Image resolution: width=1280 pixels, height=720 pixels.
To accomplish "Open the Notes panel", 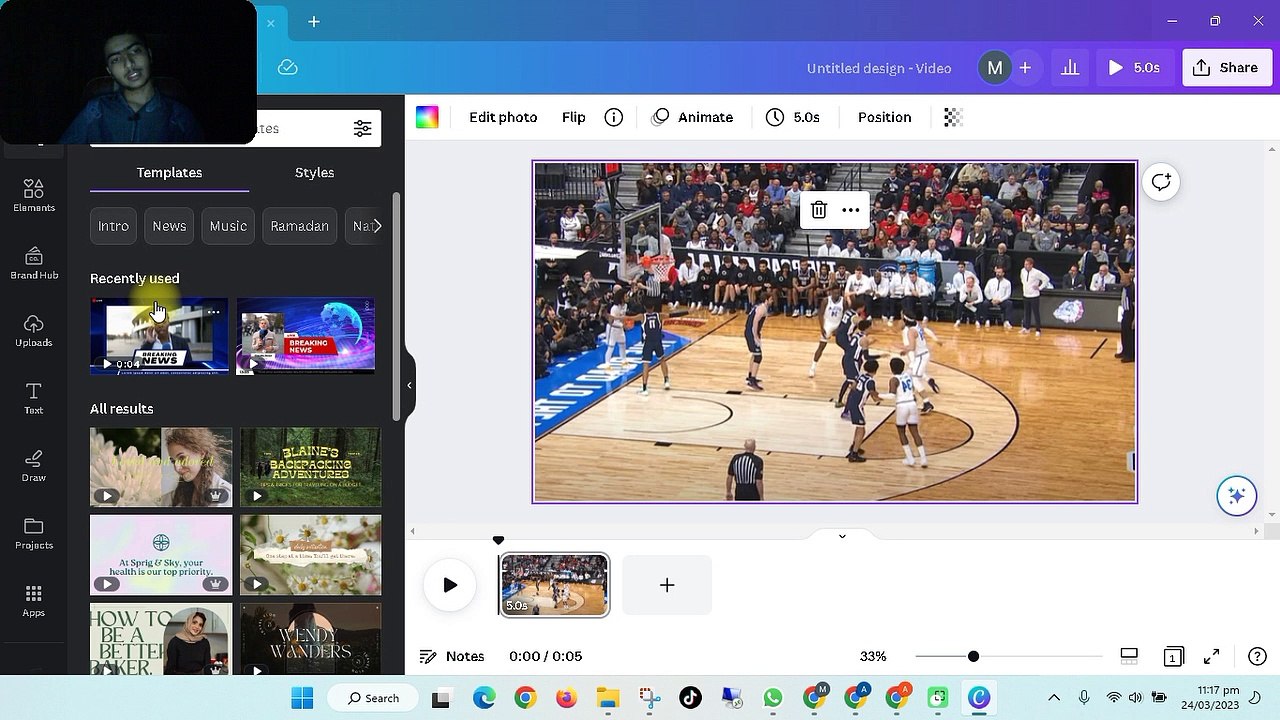I will [x=452, y=656].
